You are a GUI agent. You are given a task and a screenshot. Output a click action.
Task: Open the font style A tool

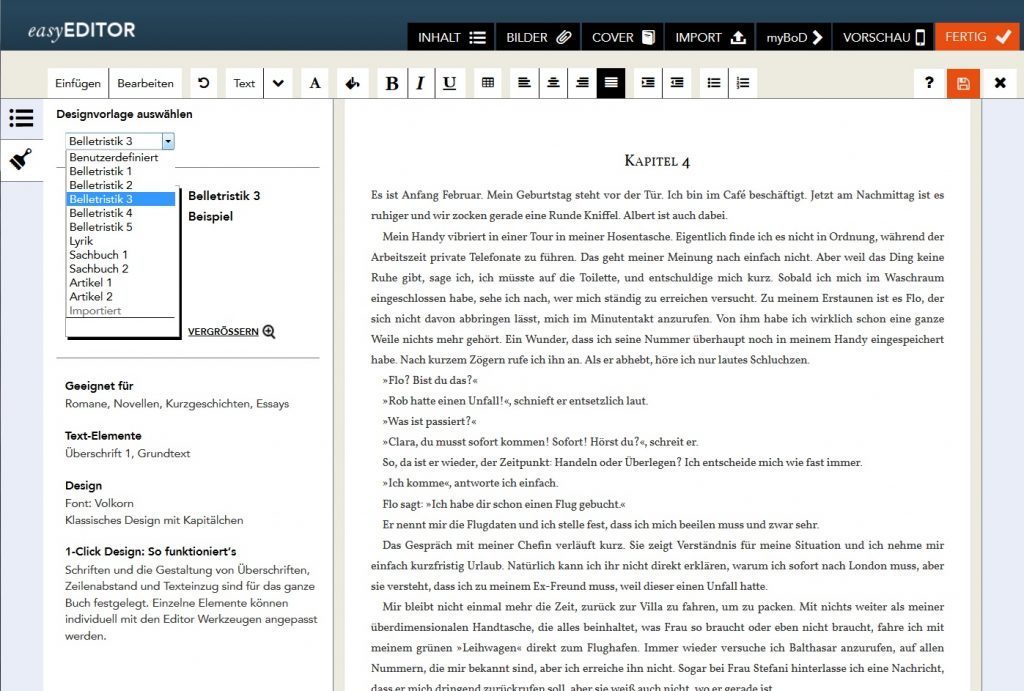(315, 83)
